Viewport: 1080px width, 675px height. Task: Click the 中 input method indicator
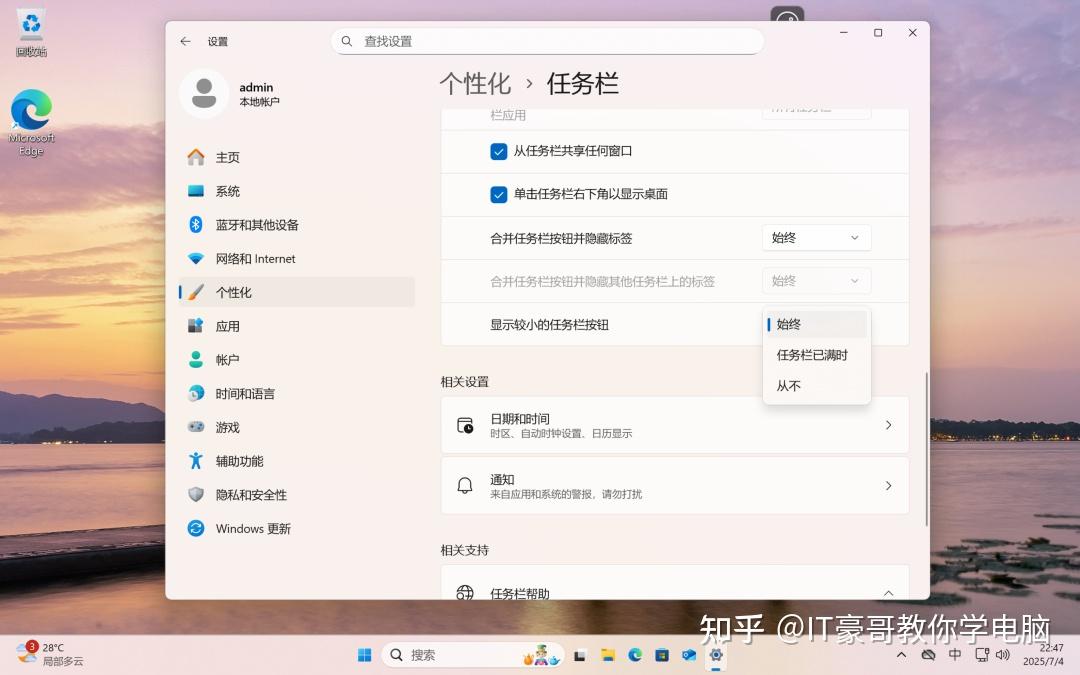tap(955, 655)
